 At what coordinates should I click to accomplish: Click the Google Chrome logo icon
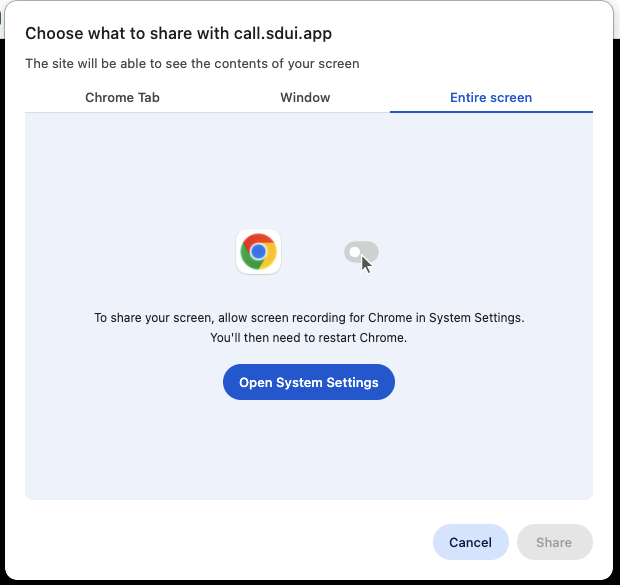[x=258, y=251]
